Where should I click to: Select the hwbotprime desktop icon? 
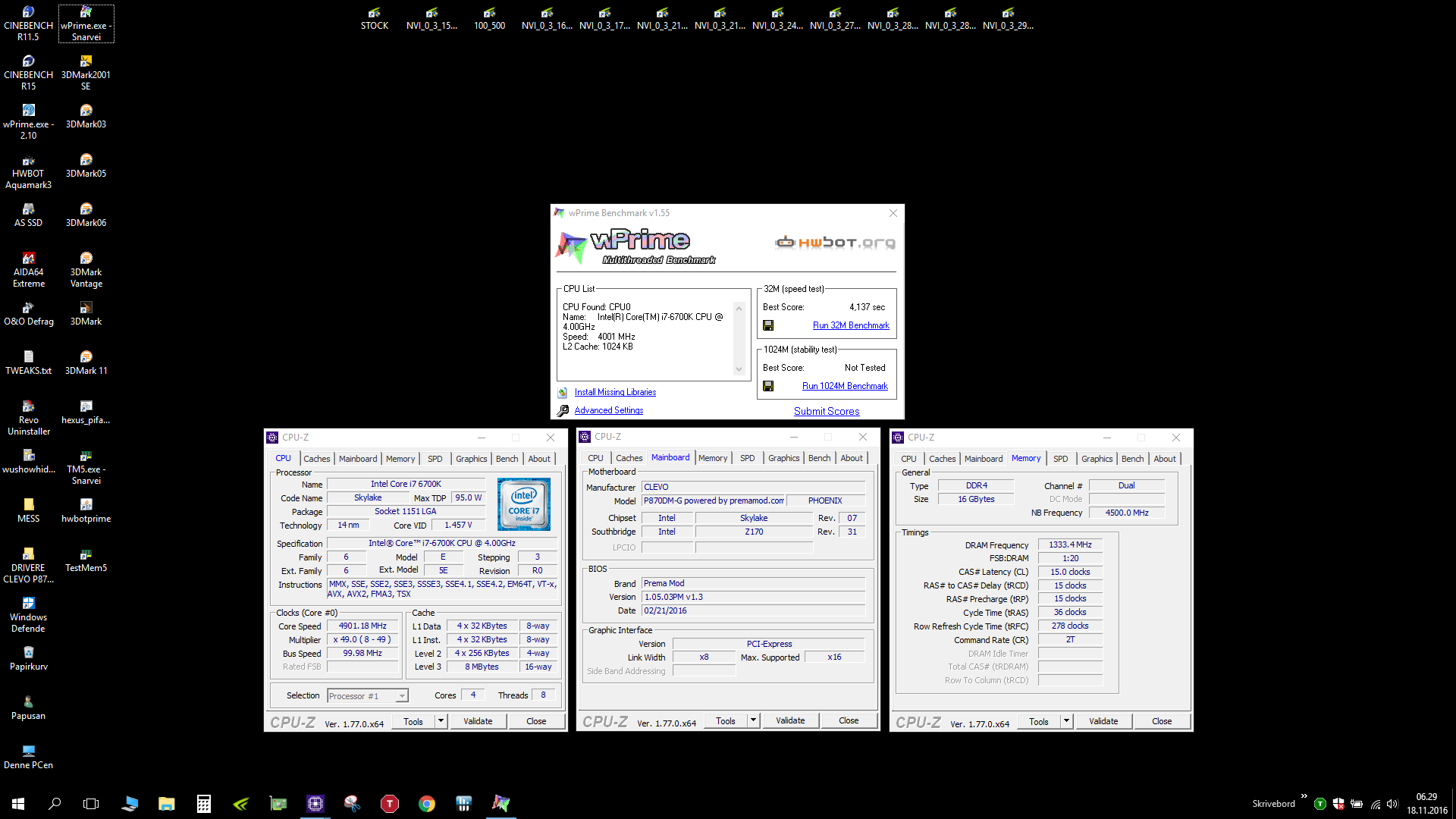[x=86, y=511]
